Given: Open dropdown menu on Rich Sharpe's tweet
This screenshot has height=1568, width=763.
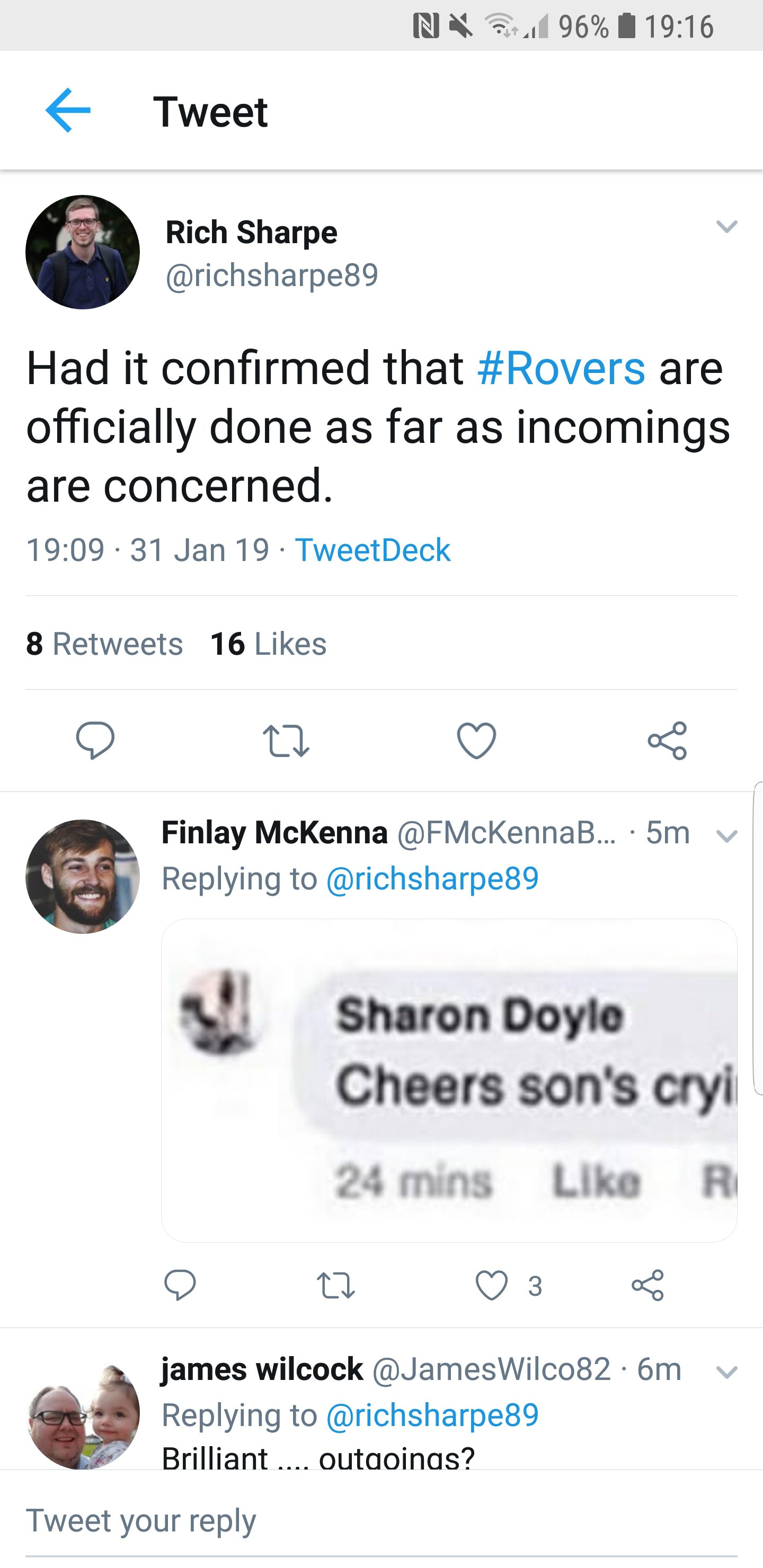Looking at the screenshot, I should click(x=726, y=226).
